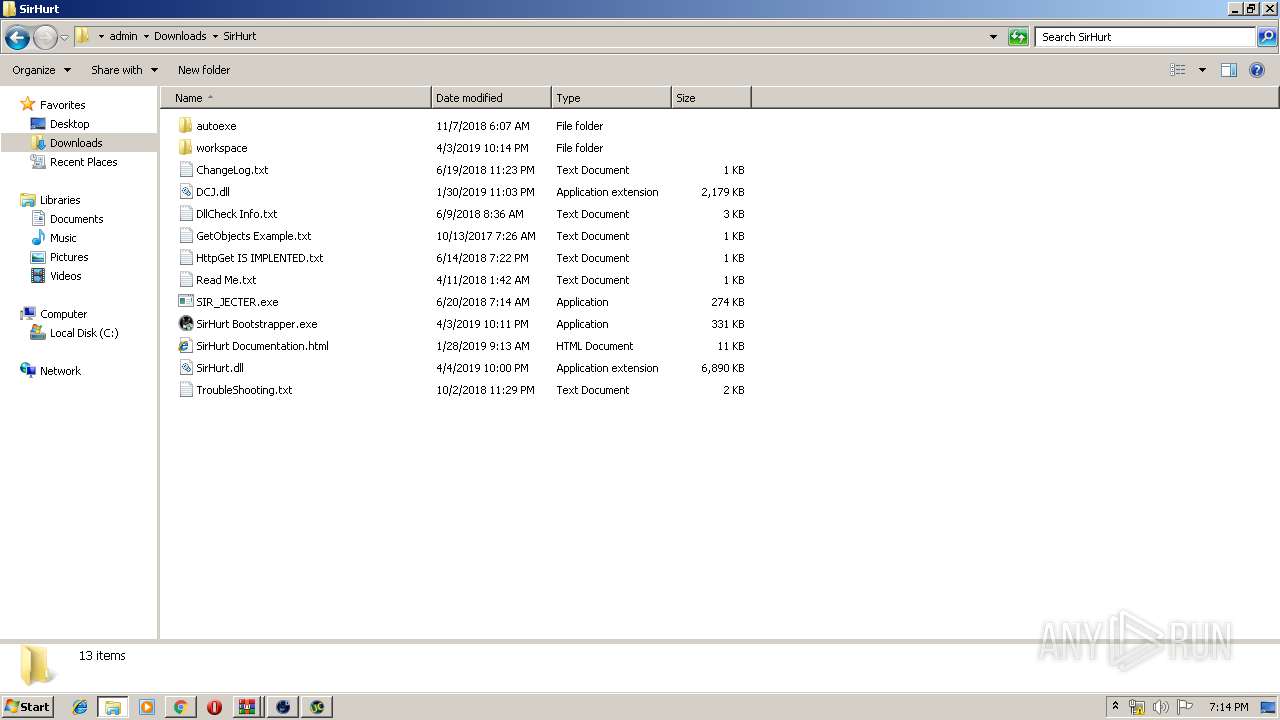Sort by Type column header
The image size is (1280, 720).
[x=611, y=98]
